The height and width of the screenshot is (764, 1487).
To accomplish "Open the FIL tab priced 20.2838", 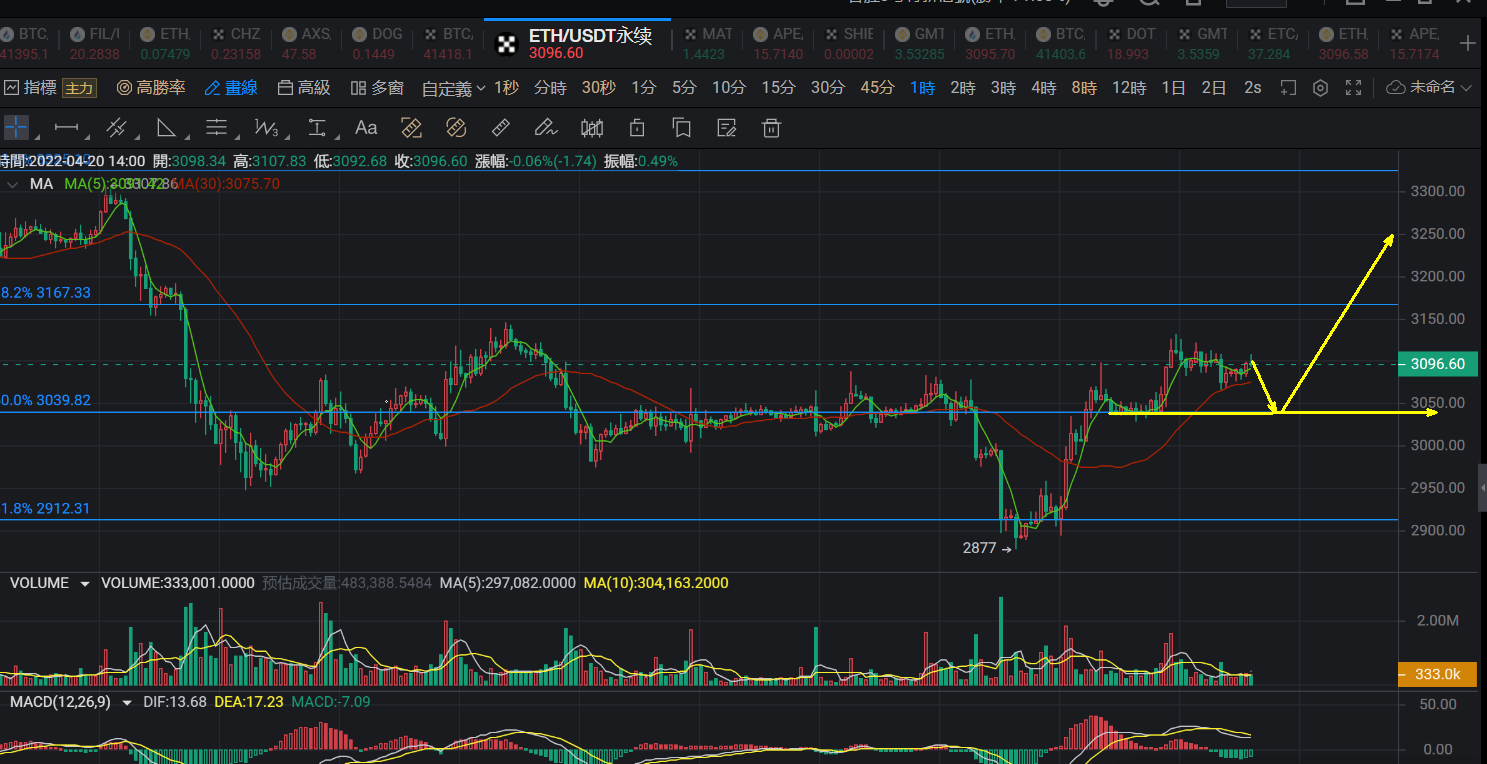I will point(95,43).
